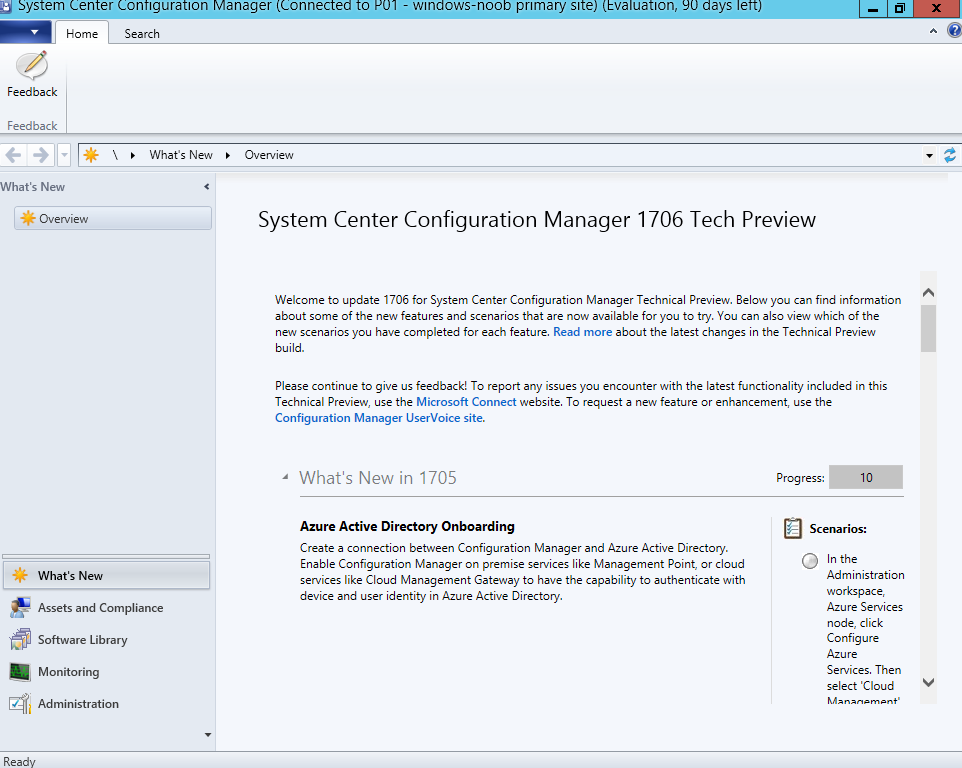Click the Assets and Compliance icon

click(x=20, y=607)
